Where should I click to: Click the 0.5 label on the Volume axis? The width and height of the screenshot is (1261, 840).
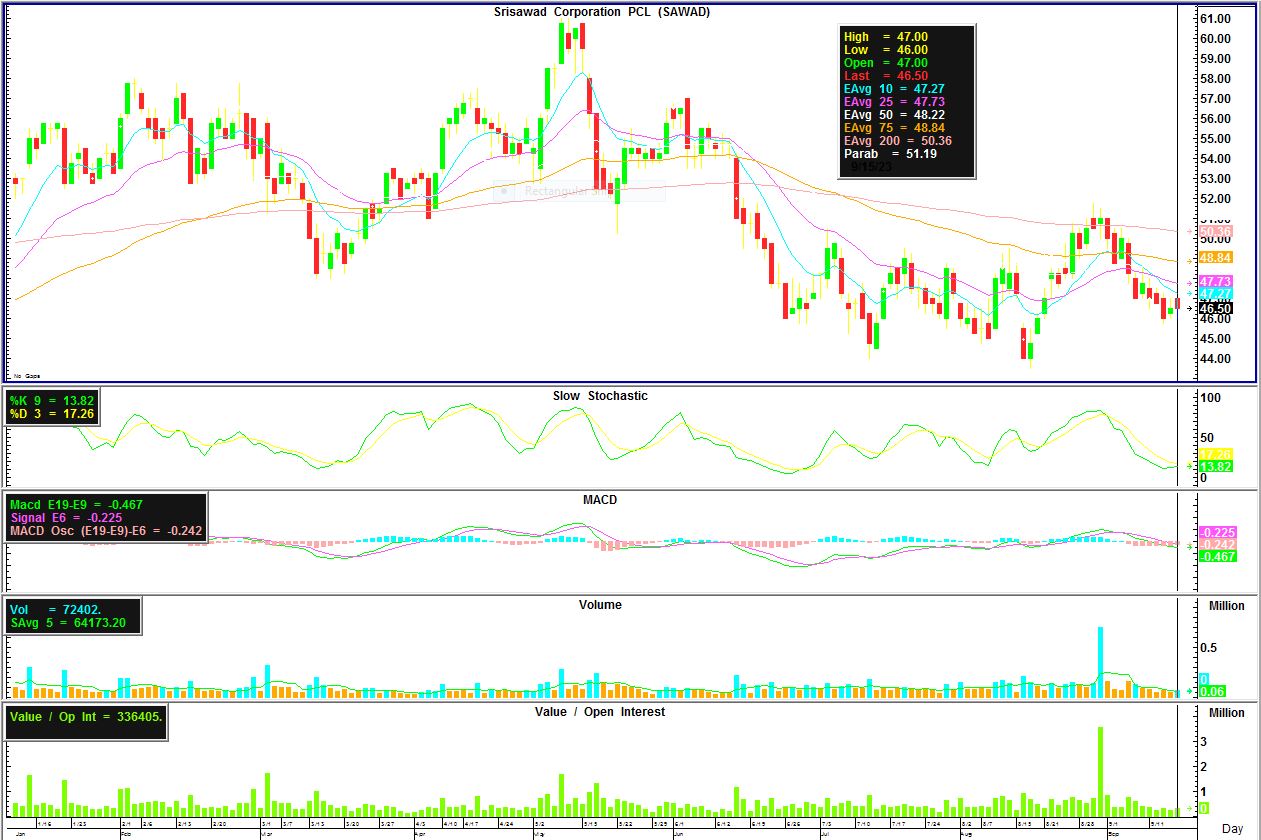click(1208, 648)
